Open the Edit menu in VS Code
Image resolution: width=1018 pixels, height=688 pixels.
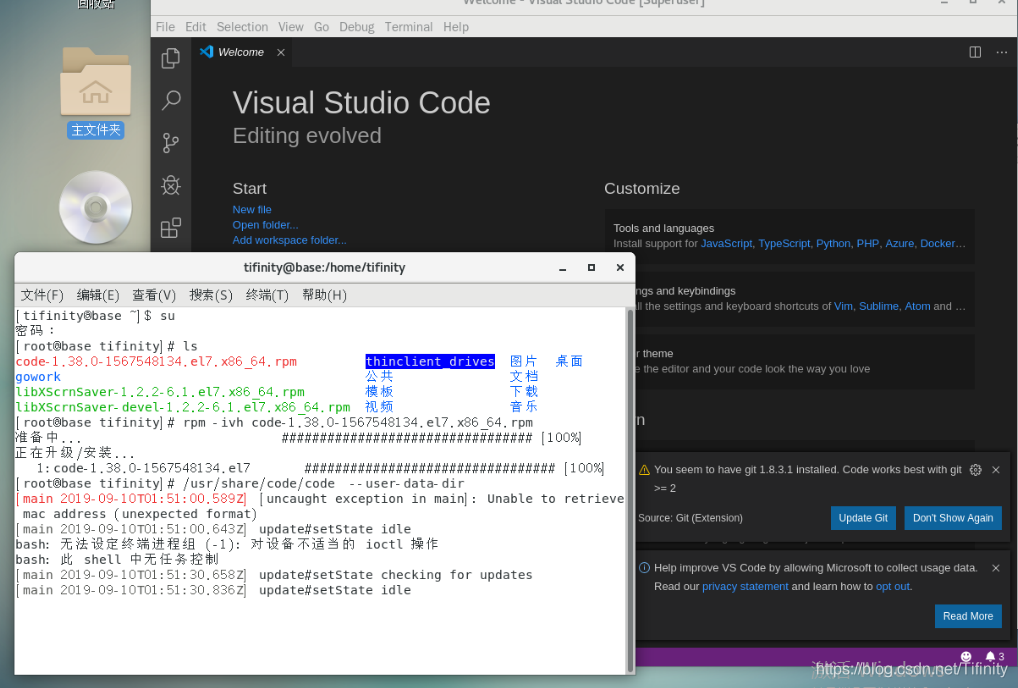pos(195,27)
